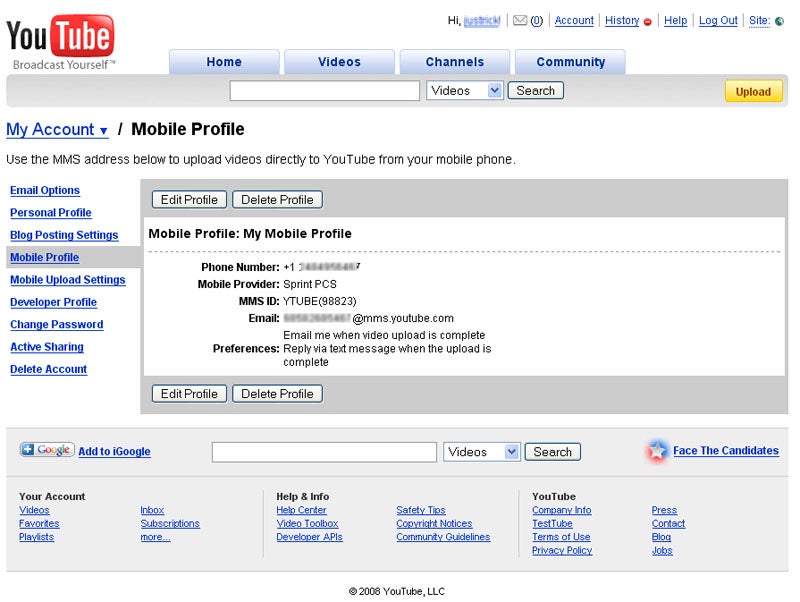The width and height of the screenshot is (800, 602).
Task: Open footer Inbox link
Action: tap(152, 510)
